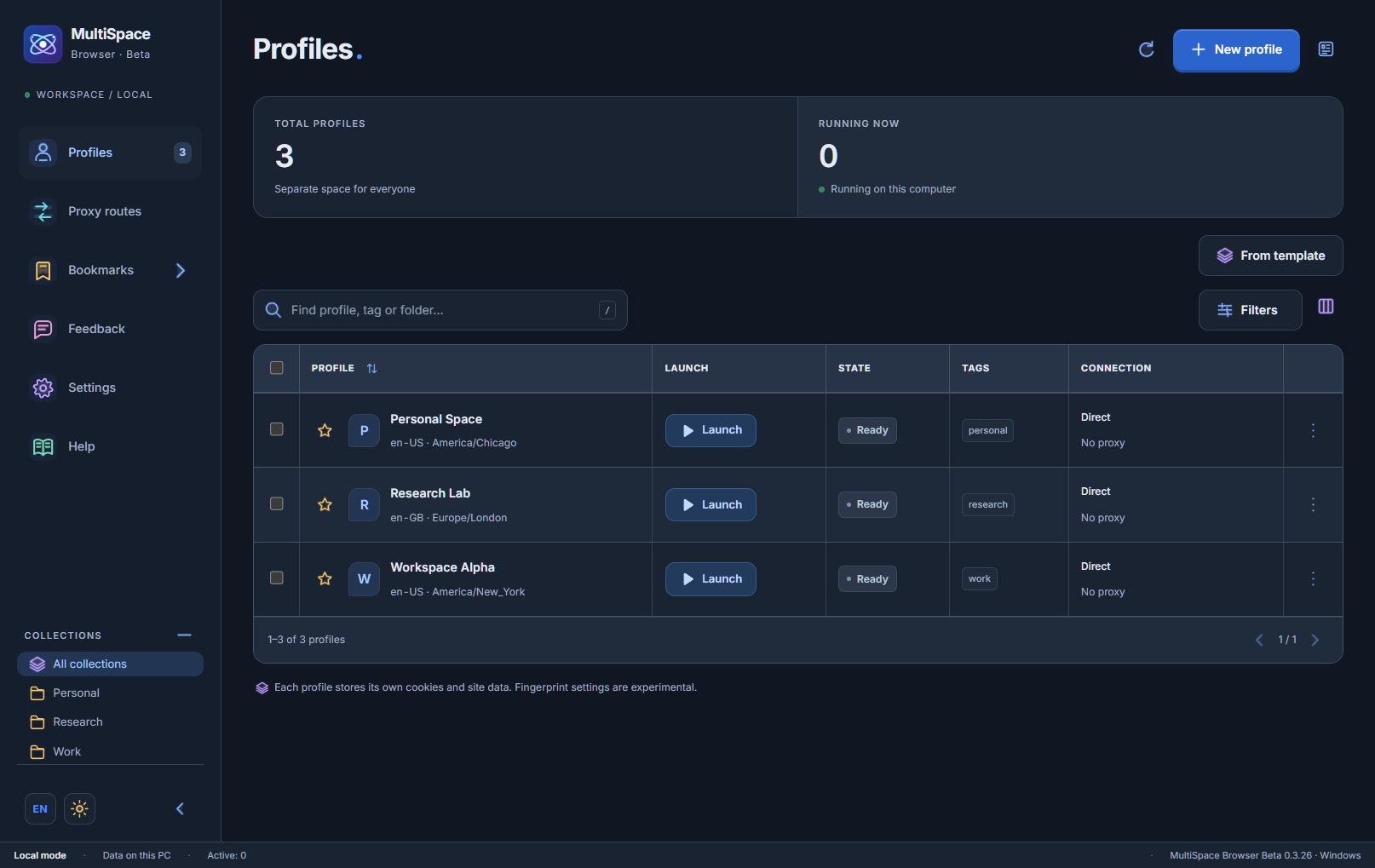Click the Find profile search field
This screenshot has height=868, width=1375.
[440, 310]
